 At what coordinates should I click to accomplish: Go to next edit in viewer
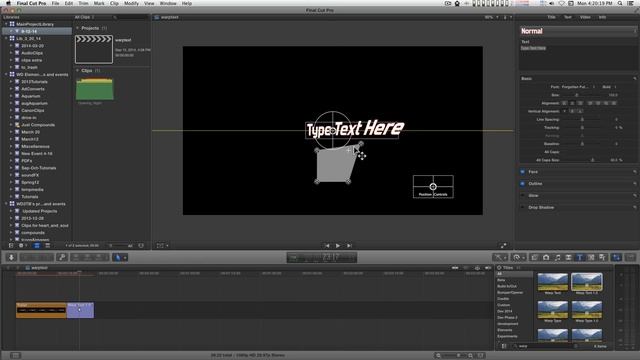click(x=349, y=246)
